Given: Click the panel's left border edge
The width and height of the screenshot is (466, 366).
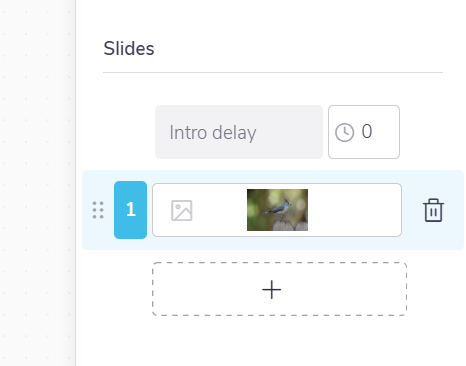Looking at the screenshot, I should [76, 183].
